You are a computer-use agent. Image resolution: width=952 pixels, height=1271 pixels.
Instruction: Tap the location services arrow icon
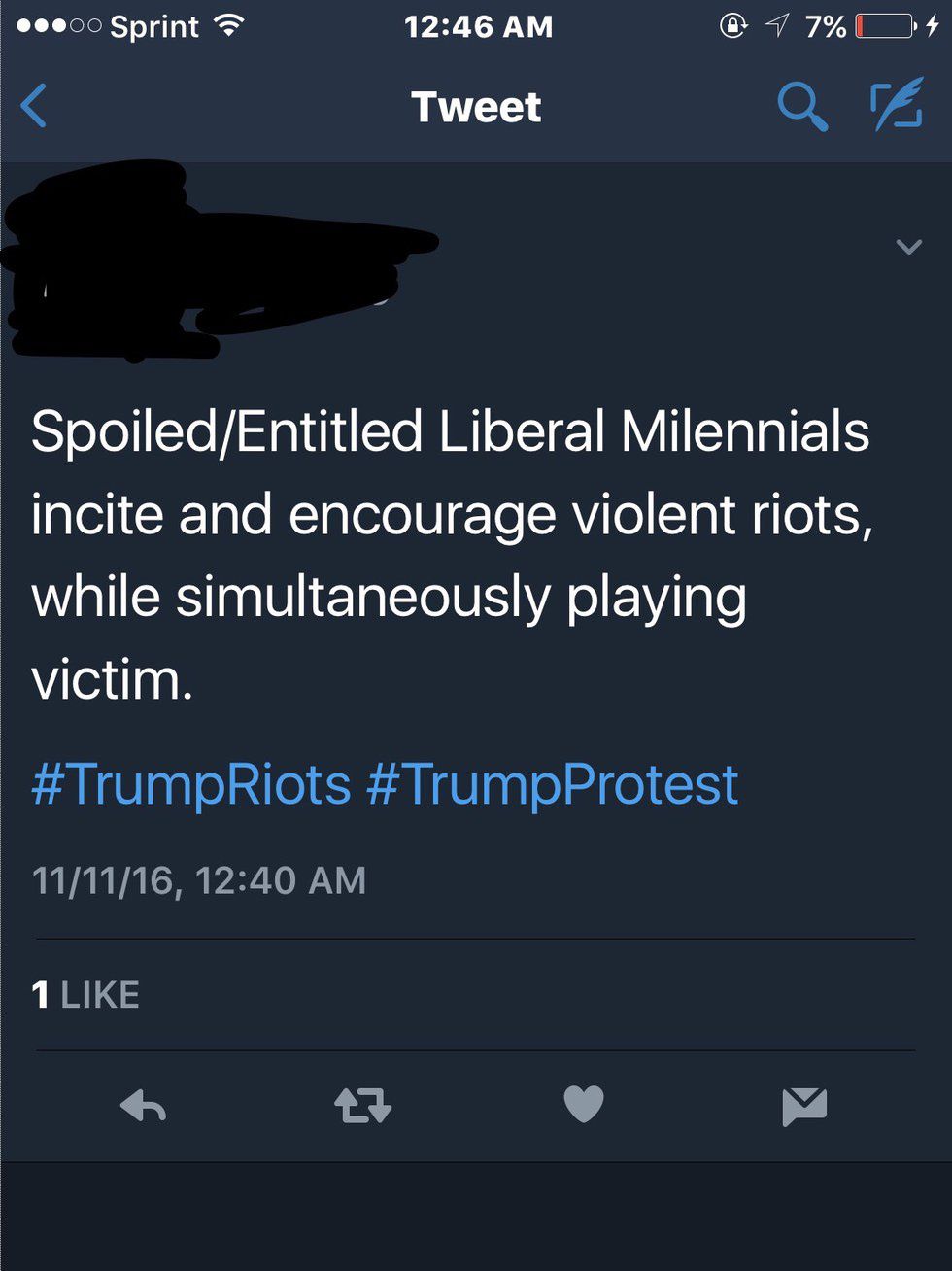pos(777,26)
